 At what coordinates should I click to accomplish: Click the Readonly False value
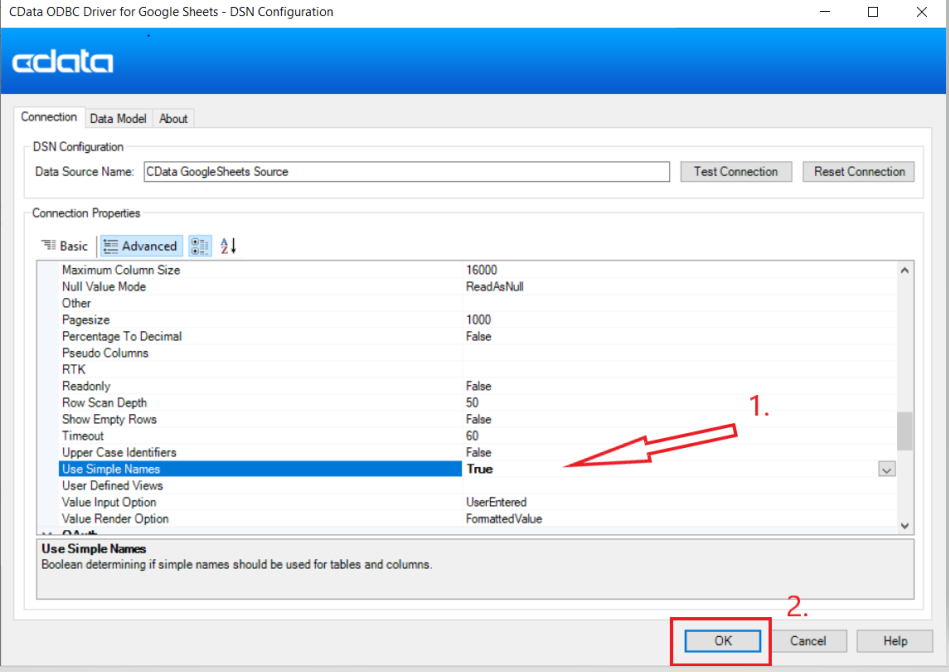[479, 386]
